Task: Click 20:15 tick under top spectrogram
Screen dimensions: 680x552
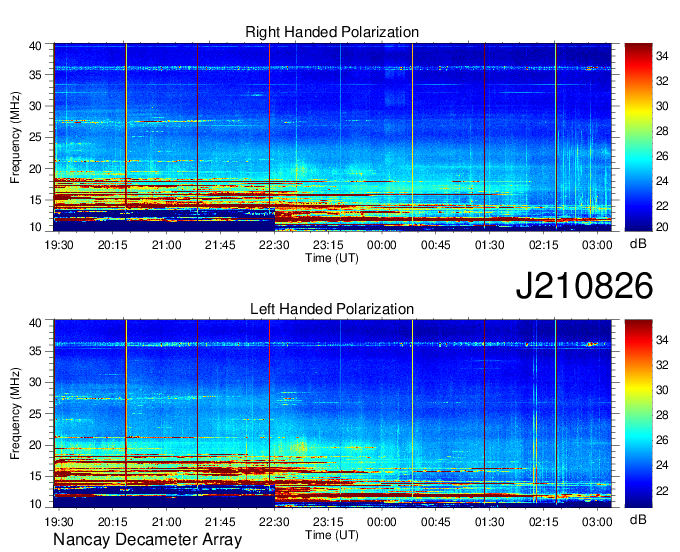Action: click(x=113, y=245)
